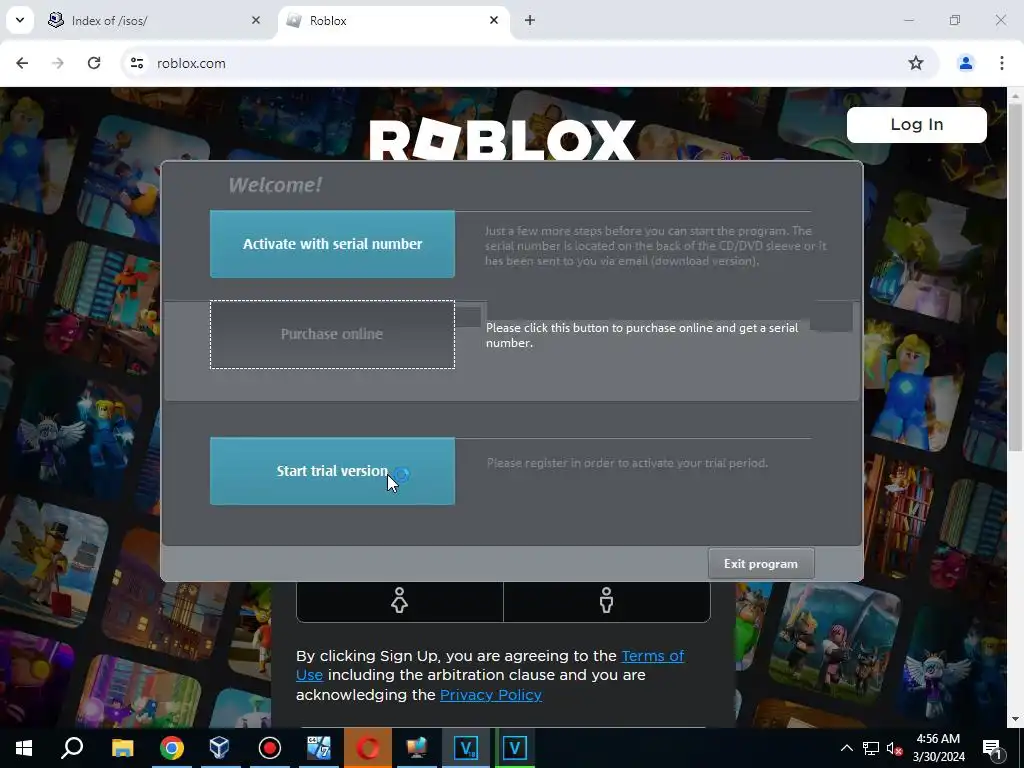Open the fifth taskbar app with 7 icon
The image size is (1024, 768).
tap(319, 748)
